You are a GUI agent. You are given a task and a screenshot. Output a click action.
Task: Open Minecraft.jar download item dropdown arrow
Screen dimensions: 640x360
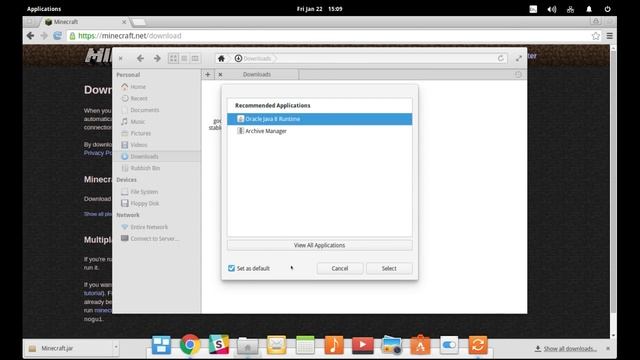[x=116, y=348]
